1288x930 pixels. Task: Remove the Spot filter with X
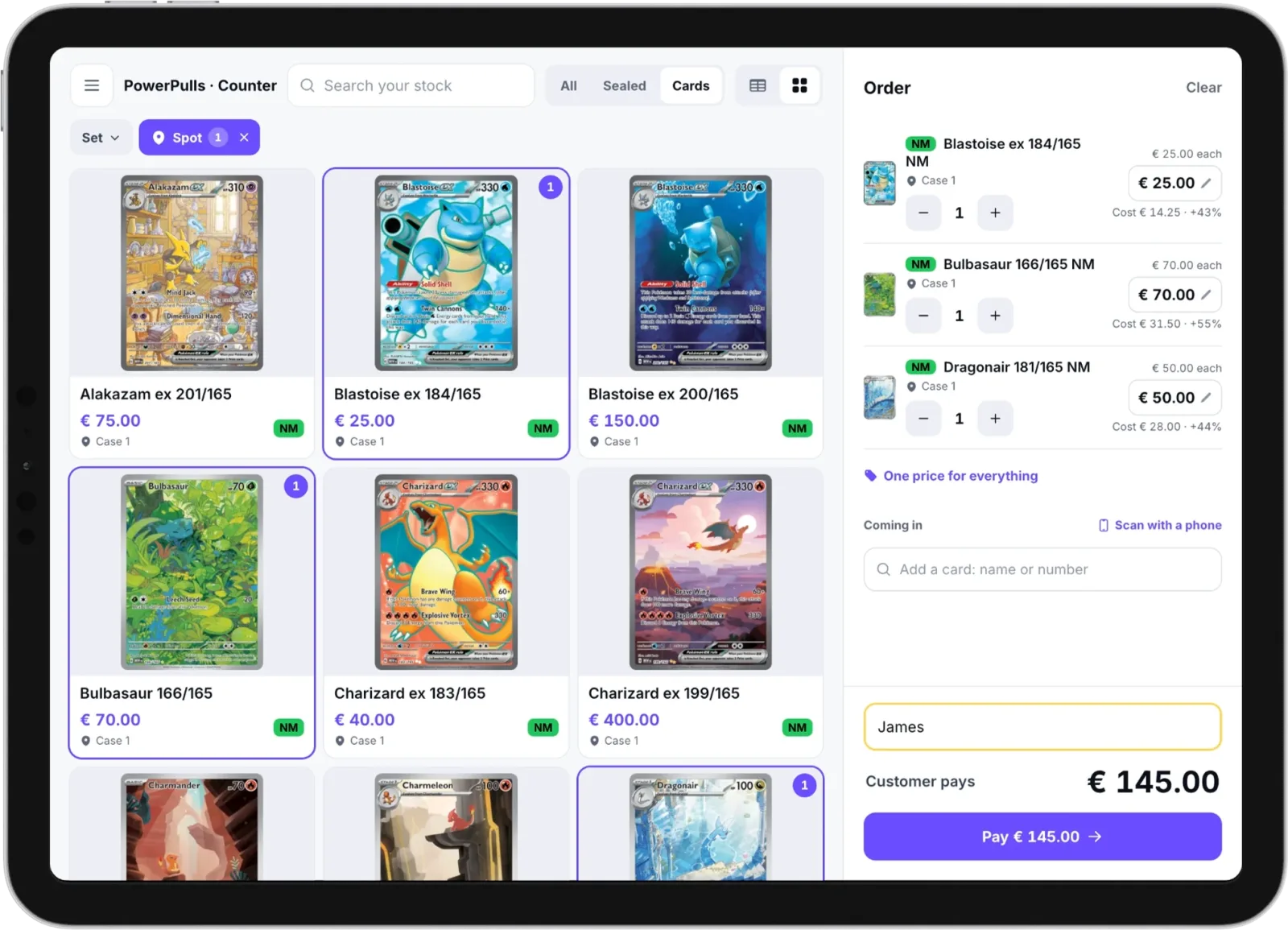point(244,138)
